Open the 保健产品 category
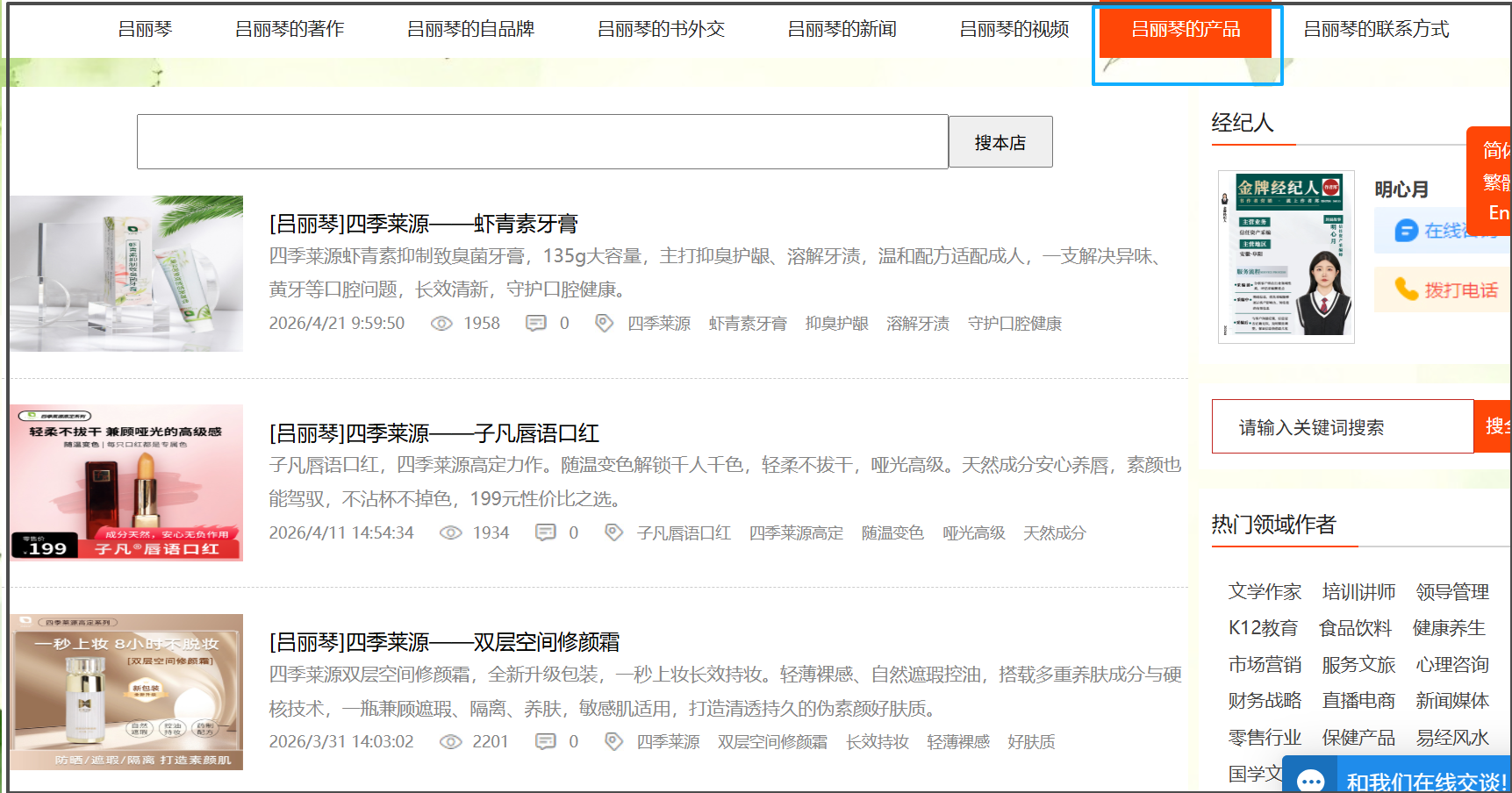The width and height of the screenshot is (1512, 793). [x=1358, y=738]
